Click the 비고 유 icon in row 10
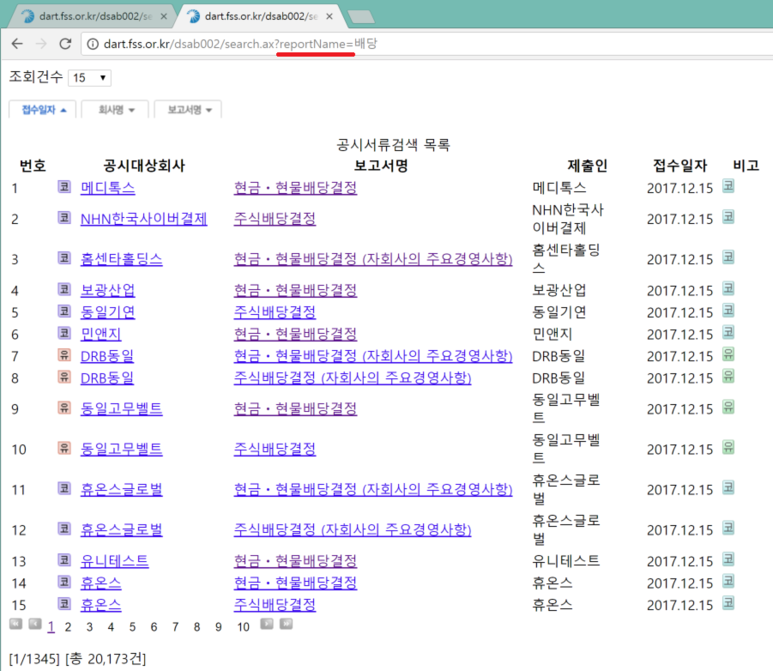The height and width of the screenshot is (671, 773). [728, 447]
